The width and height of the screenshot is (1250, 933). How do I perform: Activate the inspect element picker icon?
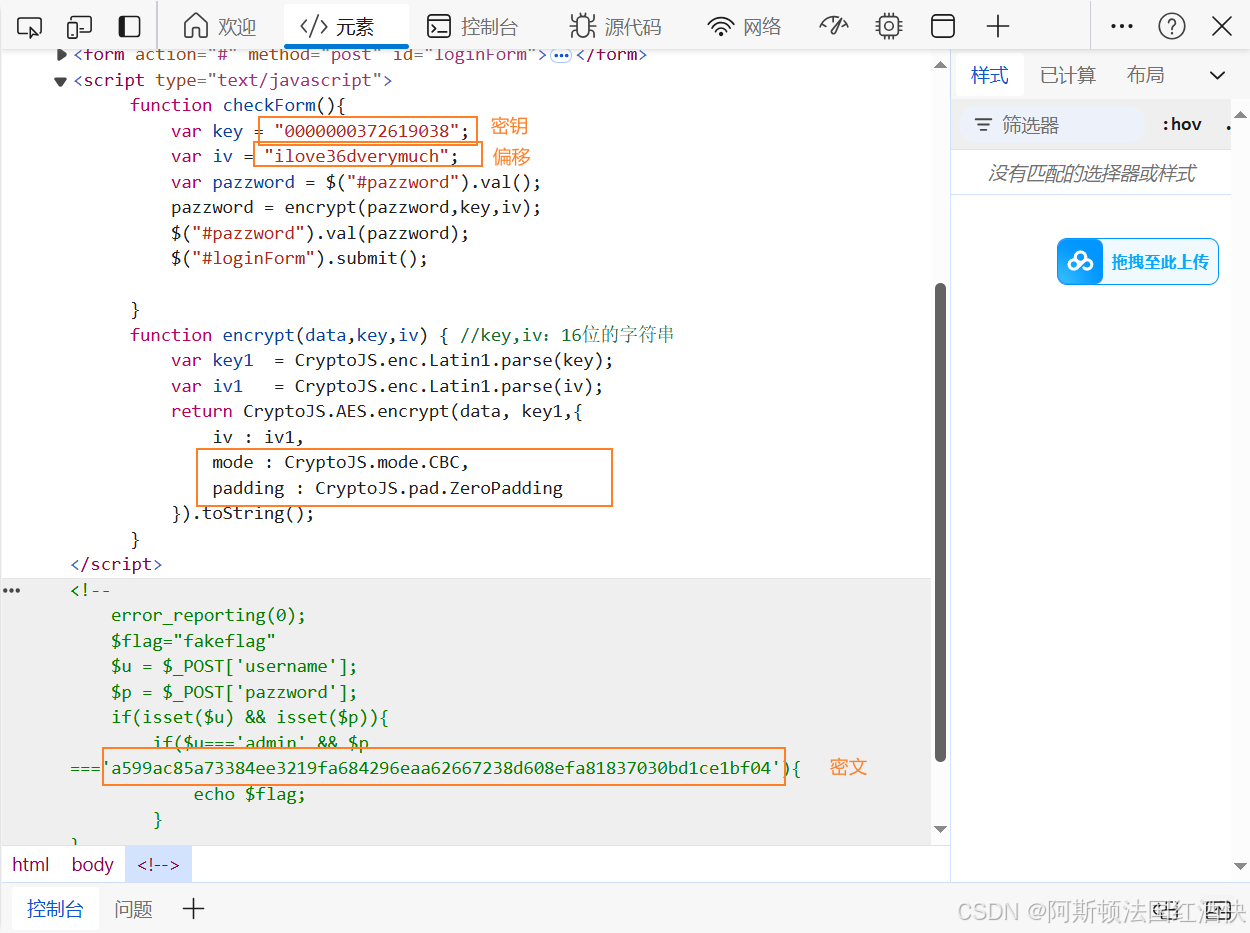(30, 27)
